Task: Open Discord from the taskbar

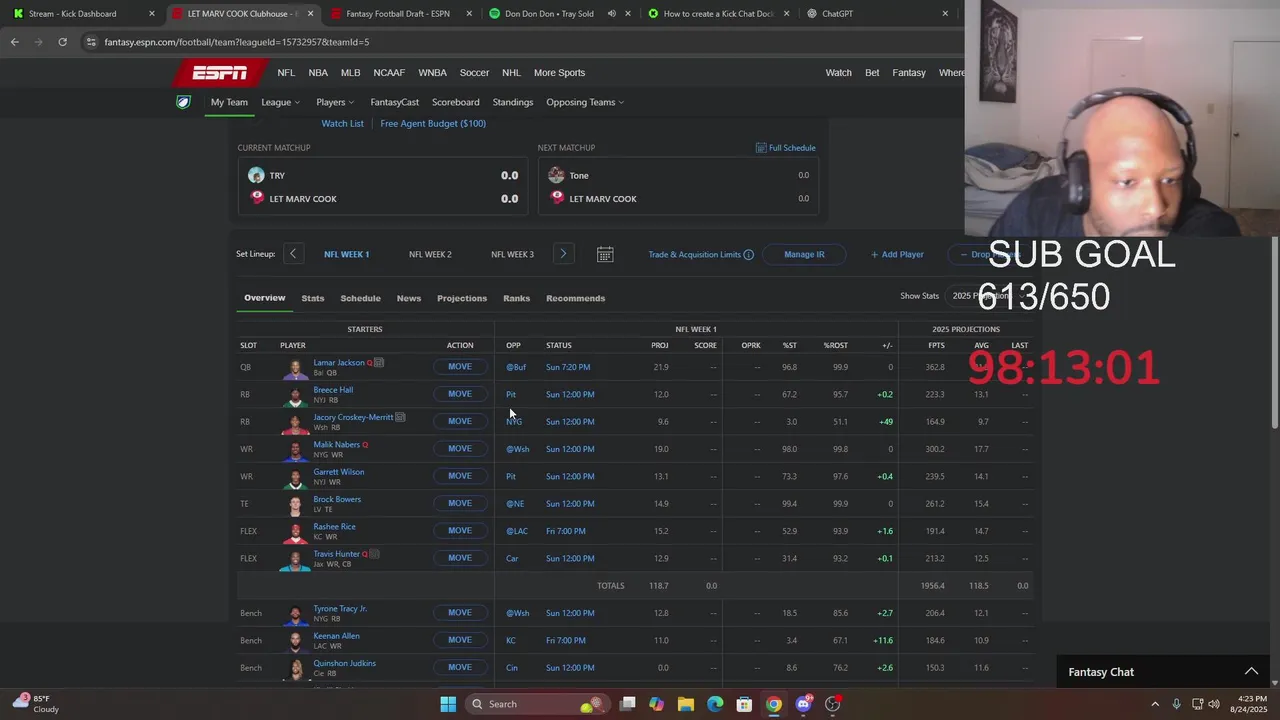Action: (803, 704)
